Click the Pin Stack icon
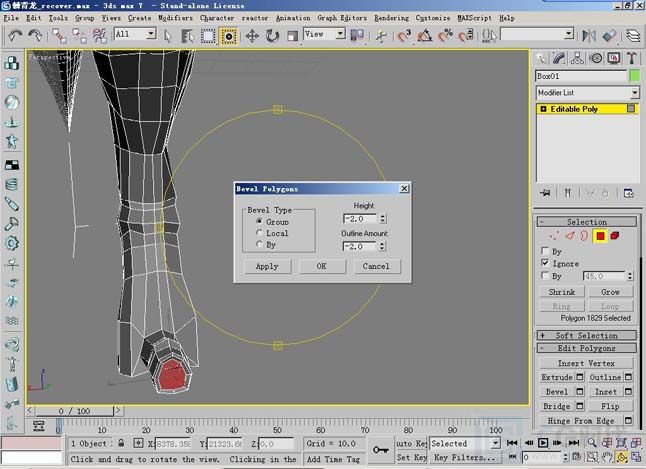Viewport: 646px width, 469px height. tap(545, 193)
